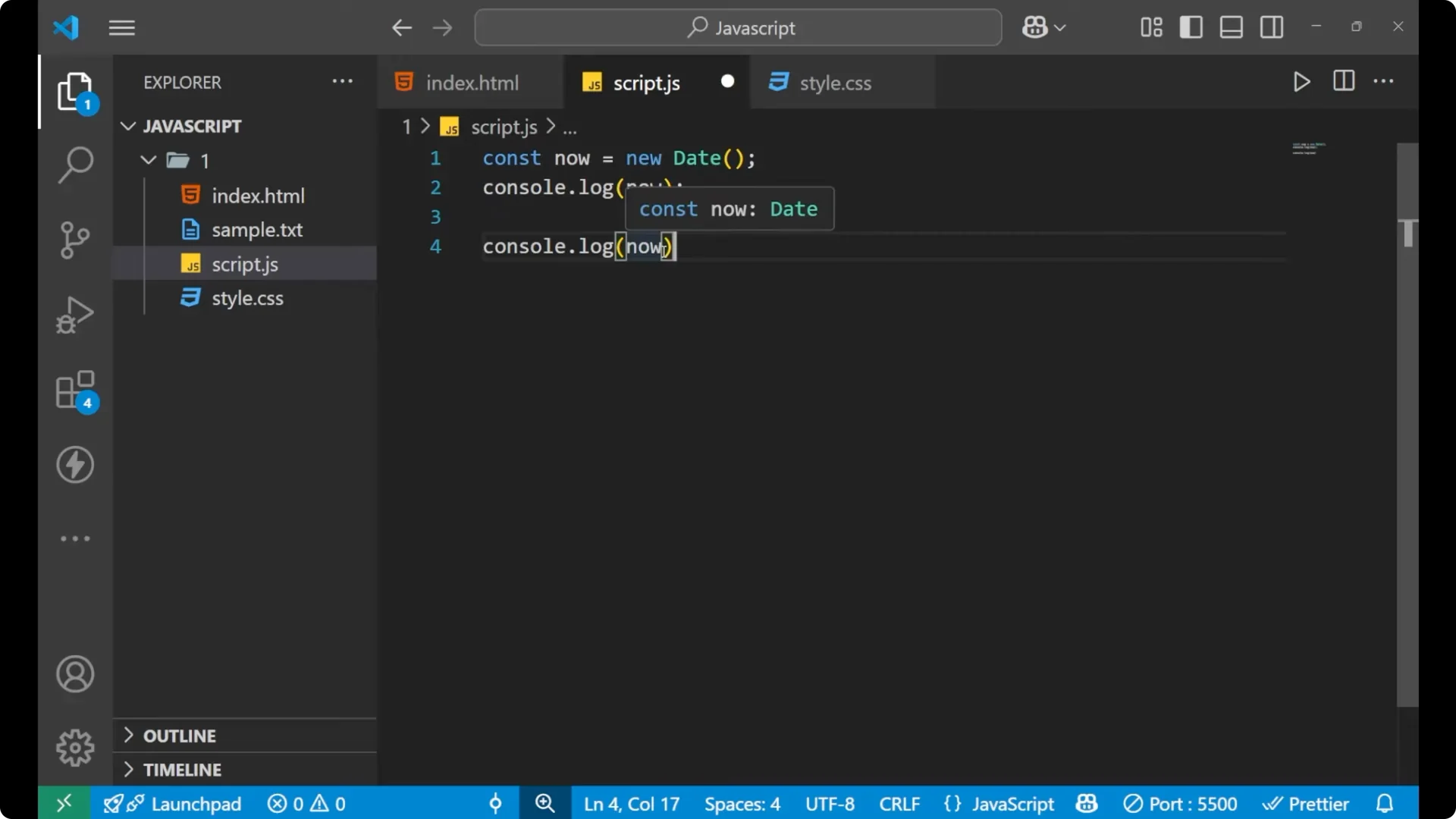The width and height of the screenshot is (1456, 819).
Task: Click the Run button above the editor
Action: [1302, 82]
